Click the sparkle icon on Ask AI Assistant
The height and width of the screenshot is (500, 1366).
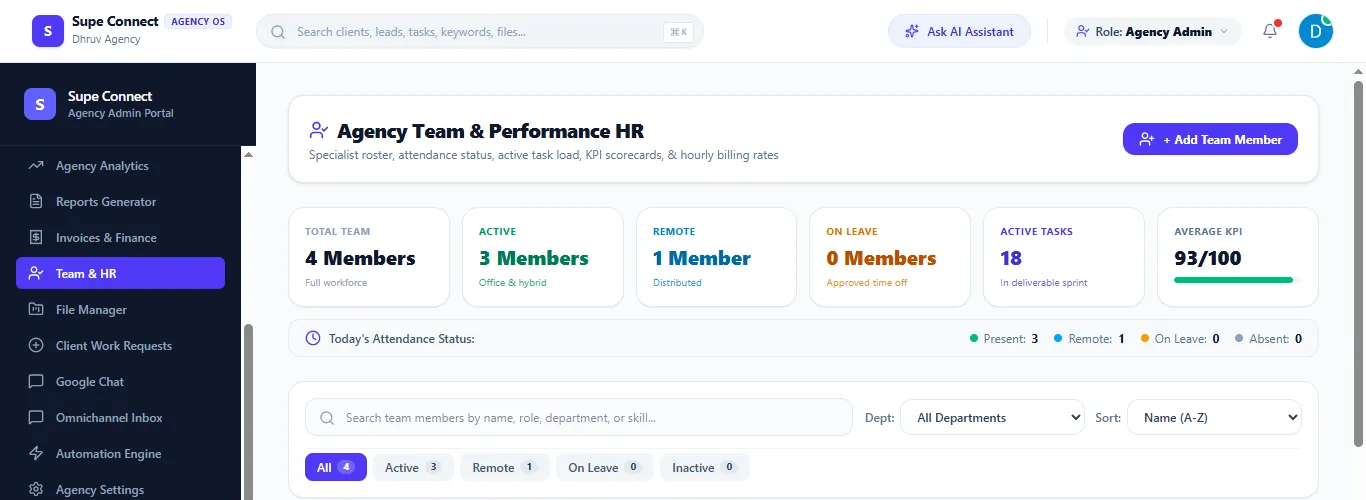[x=911, y=32]
